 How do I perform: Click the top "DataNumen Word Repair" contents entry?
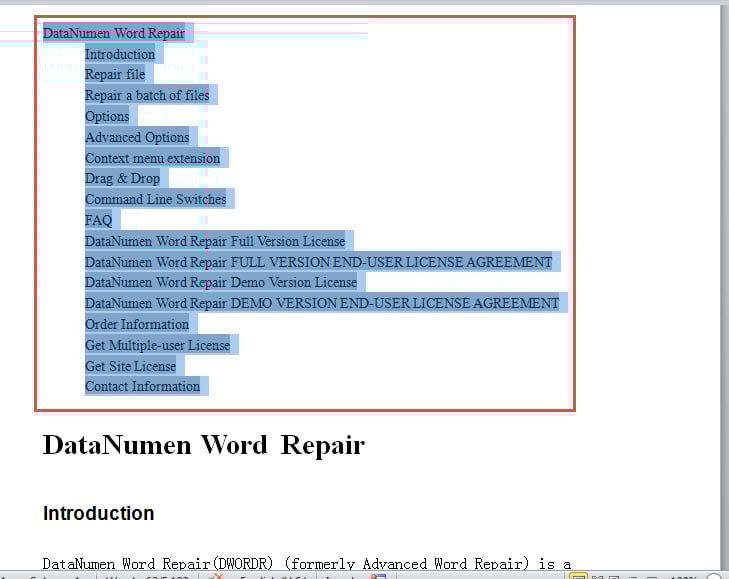pos(114,34)
